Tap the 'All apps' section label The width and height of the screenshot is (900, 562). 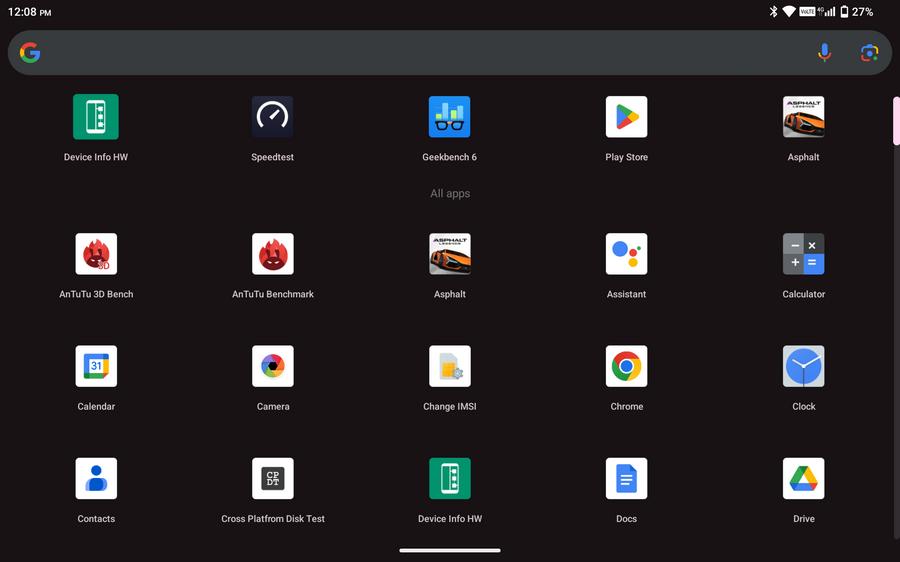click(x=450, y=193)
